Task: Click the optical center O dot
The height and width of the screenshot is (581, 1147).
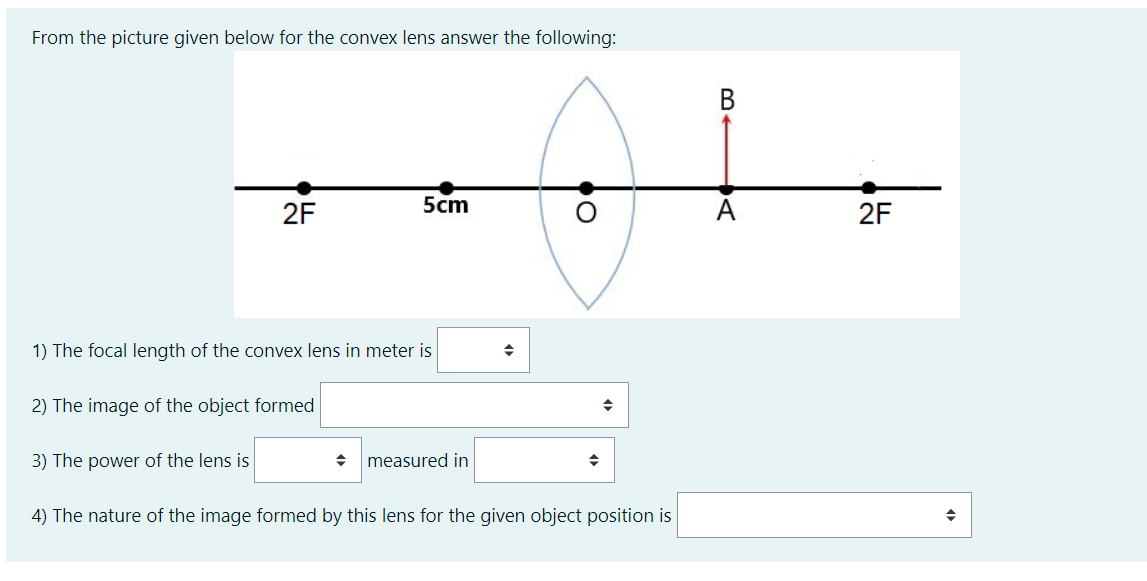Action: tap(586, 188)
